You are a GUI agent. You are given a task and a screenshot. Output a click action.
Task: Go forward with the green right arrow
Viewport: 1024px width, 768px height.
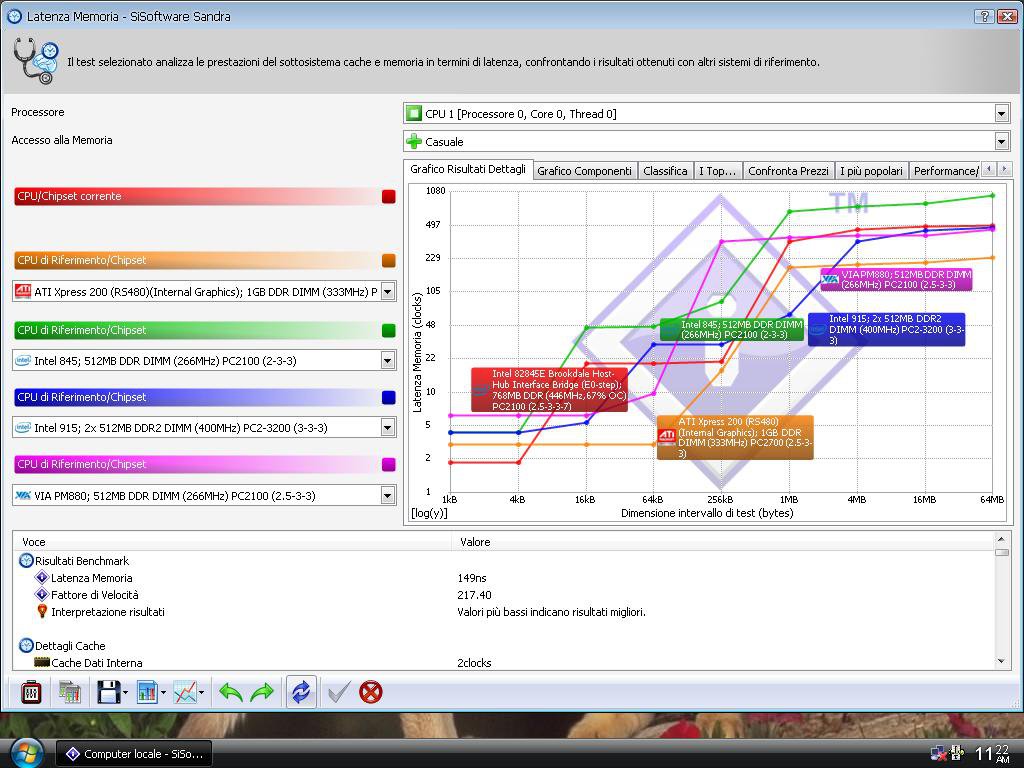click(x=262, y=692)
